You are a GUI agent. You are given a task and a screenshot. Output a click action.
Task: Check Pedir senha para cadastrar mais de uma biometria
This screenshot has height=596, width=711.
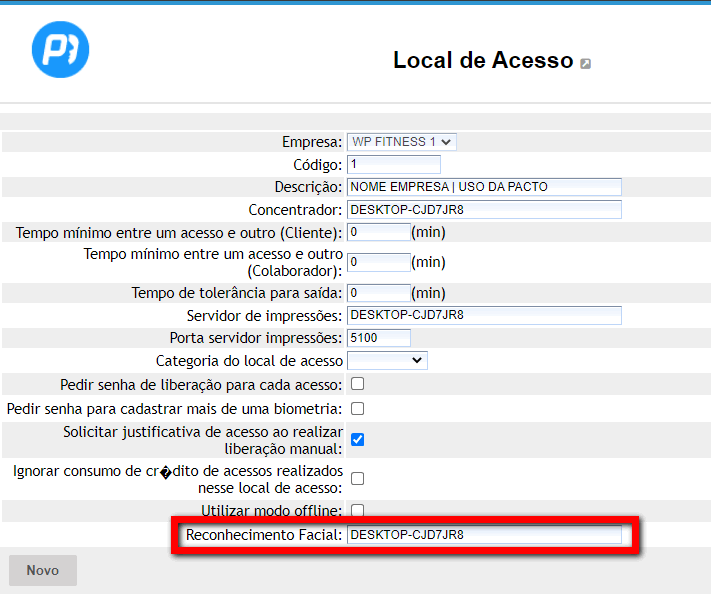pyautogui.click(x=357, y=409)
